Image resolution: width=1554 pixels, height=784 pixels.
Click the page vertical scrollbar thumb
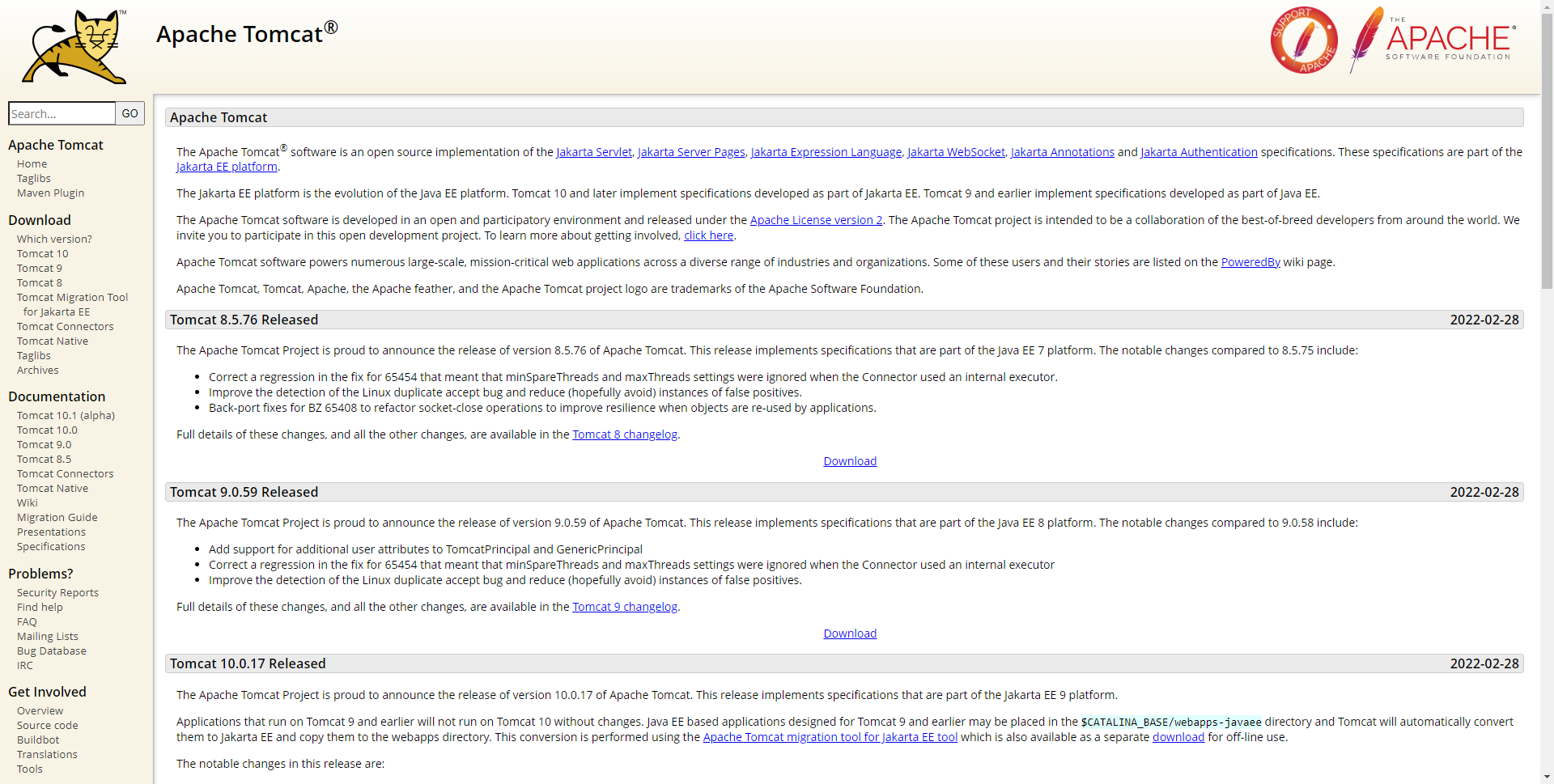(1547, 150)
